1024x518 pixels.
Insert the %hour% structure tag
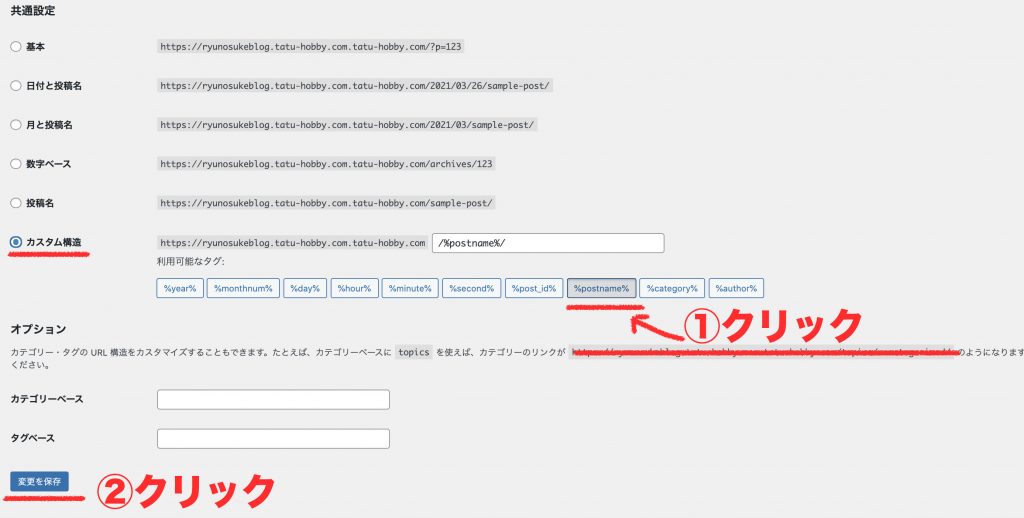[x=354, y=288]
